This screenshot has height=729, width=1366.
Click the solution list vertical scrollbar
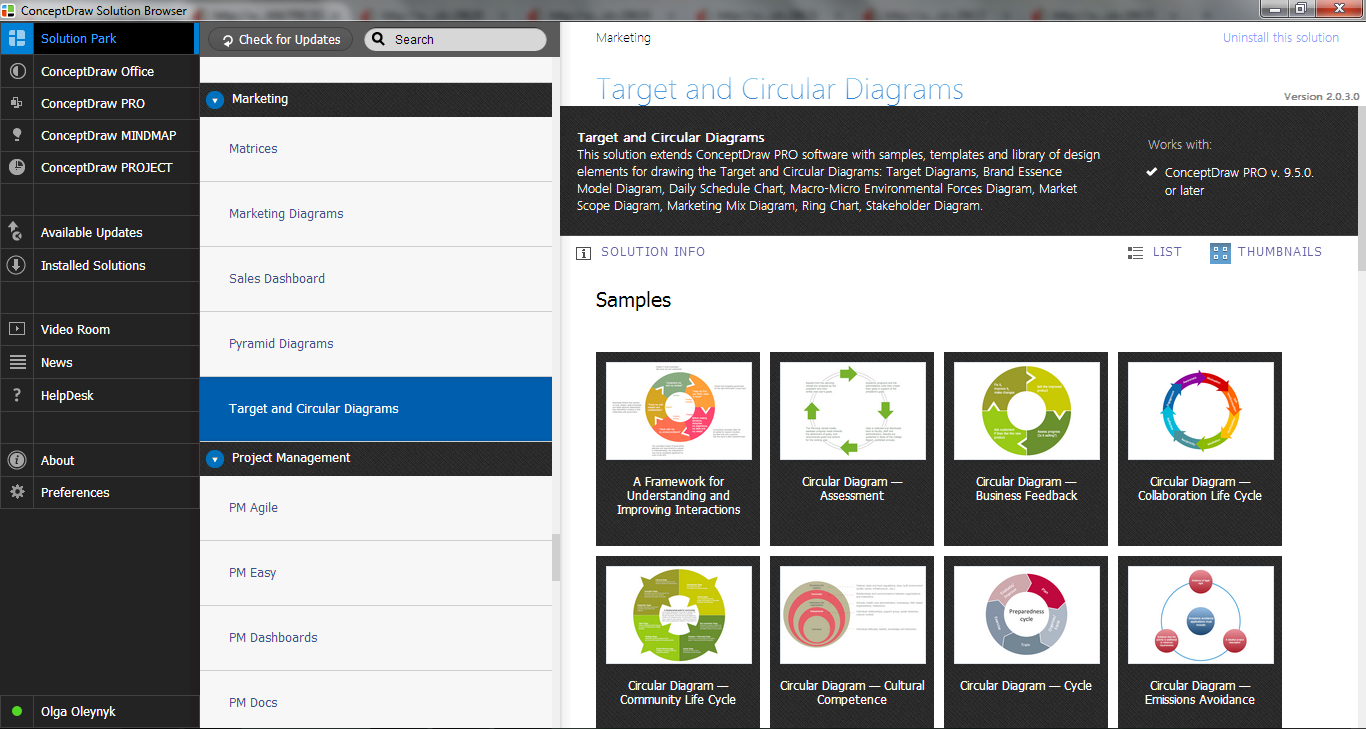tap(556, 557)
